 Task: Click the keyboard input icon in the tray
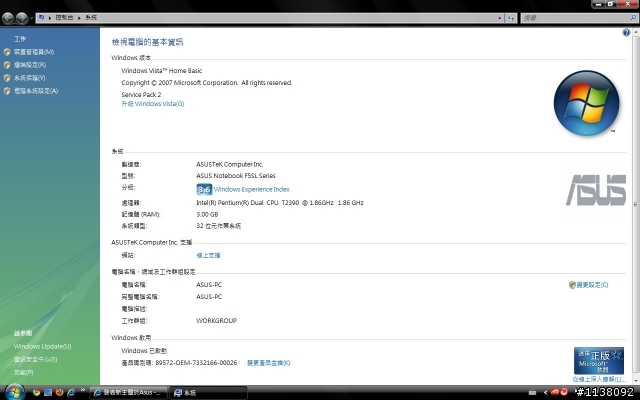[x=532, y=392]
